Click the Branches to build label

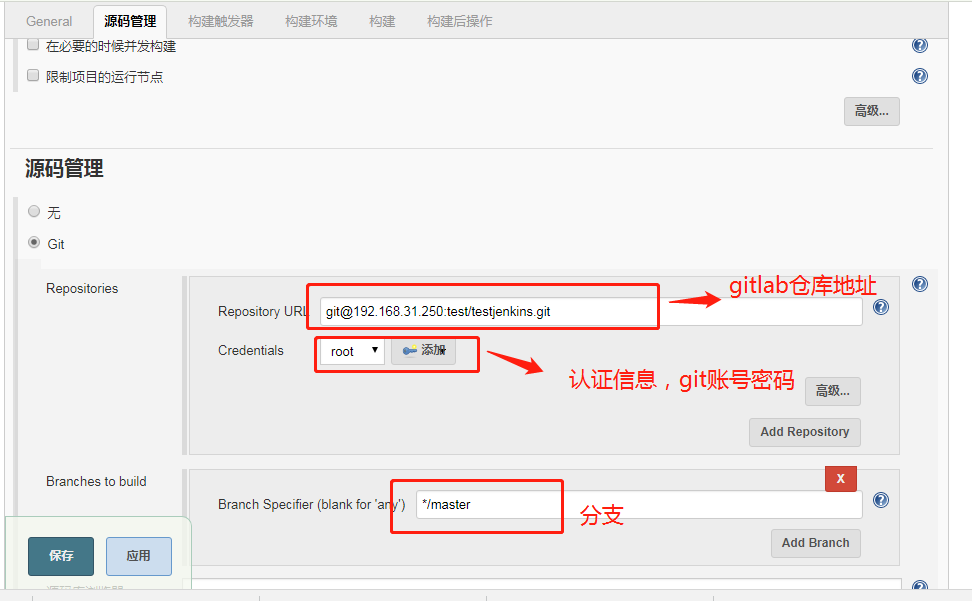tap(96, 481)
